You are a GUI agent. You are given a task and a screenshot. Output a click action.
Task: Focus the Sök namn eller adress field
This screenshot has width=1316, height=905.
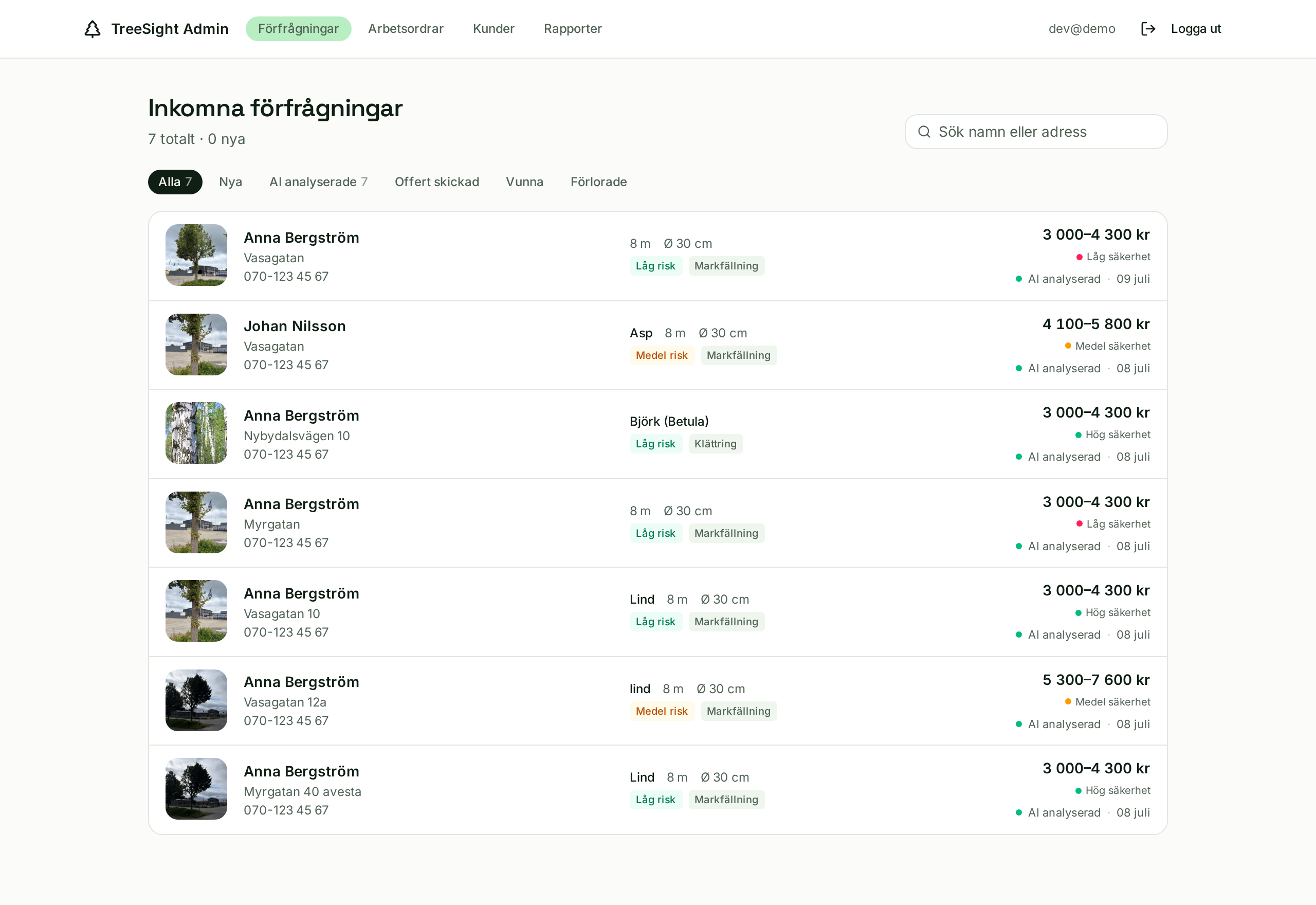(x=1035, y=132)
